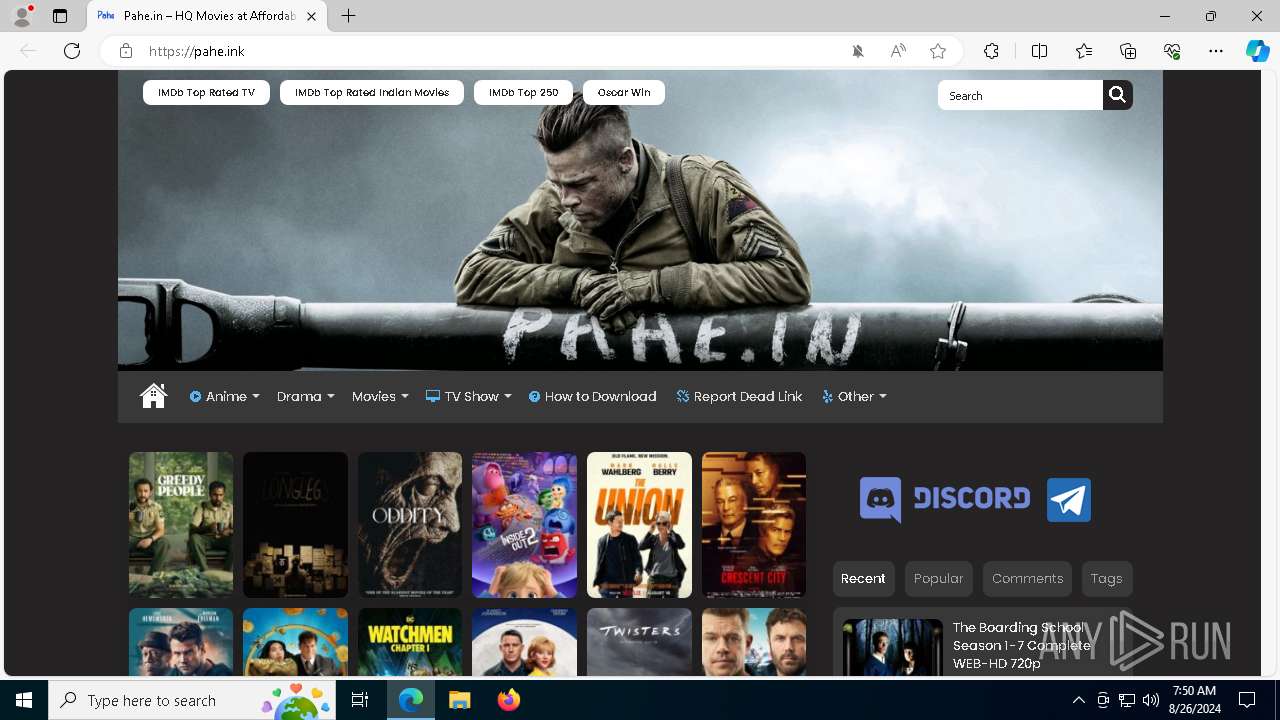Go to the Pahe home icon

tap(153, 396)
